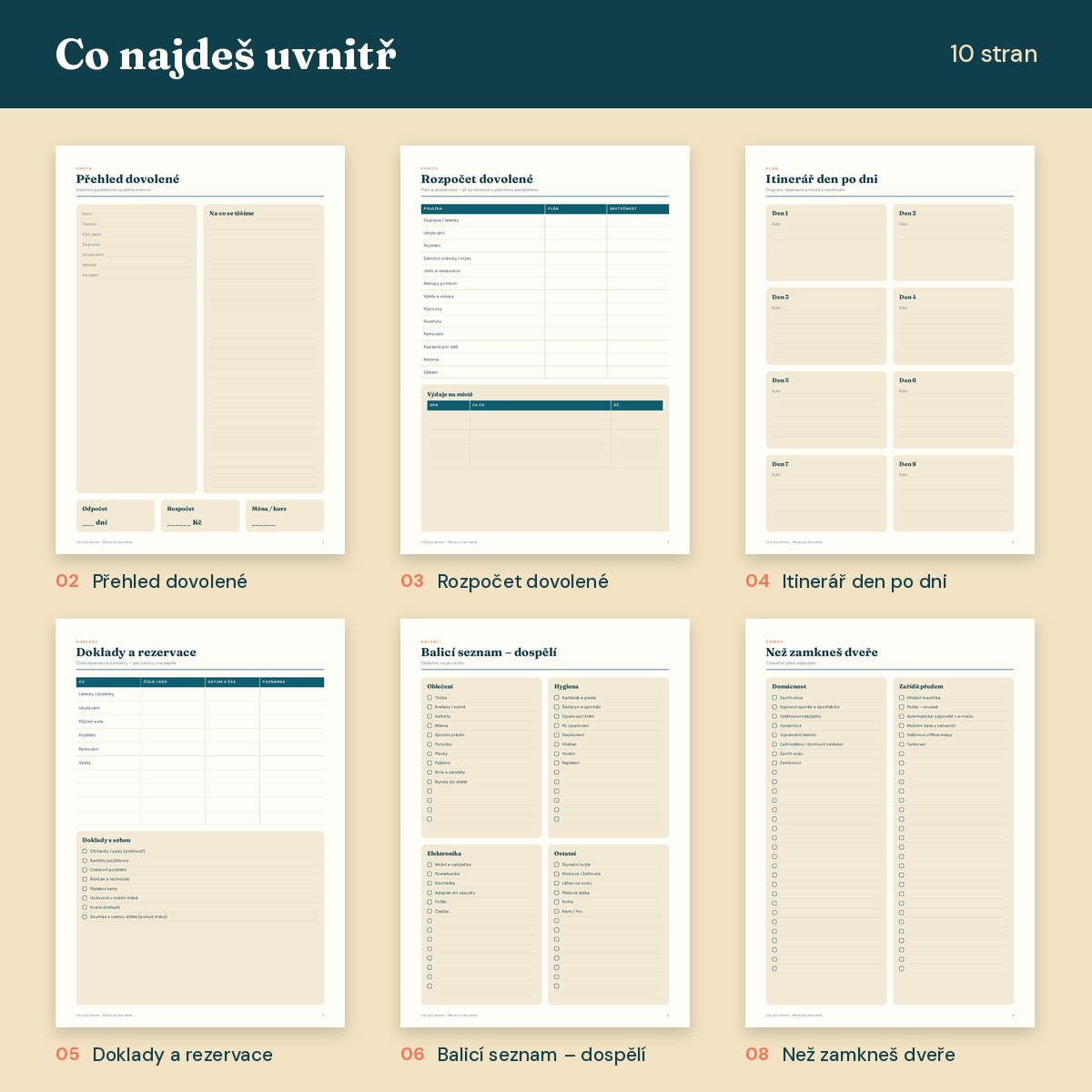
Task: Click the caption "08 Než zamkneš dveře"
Action: 850,1055
